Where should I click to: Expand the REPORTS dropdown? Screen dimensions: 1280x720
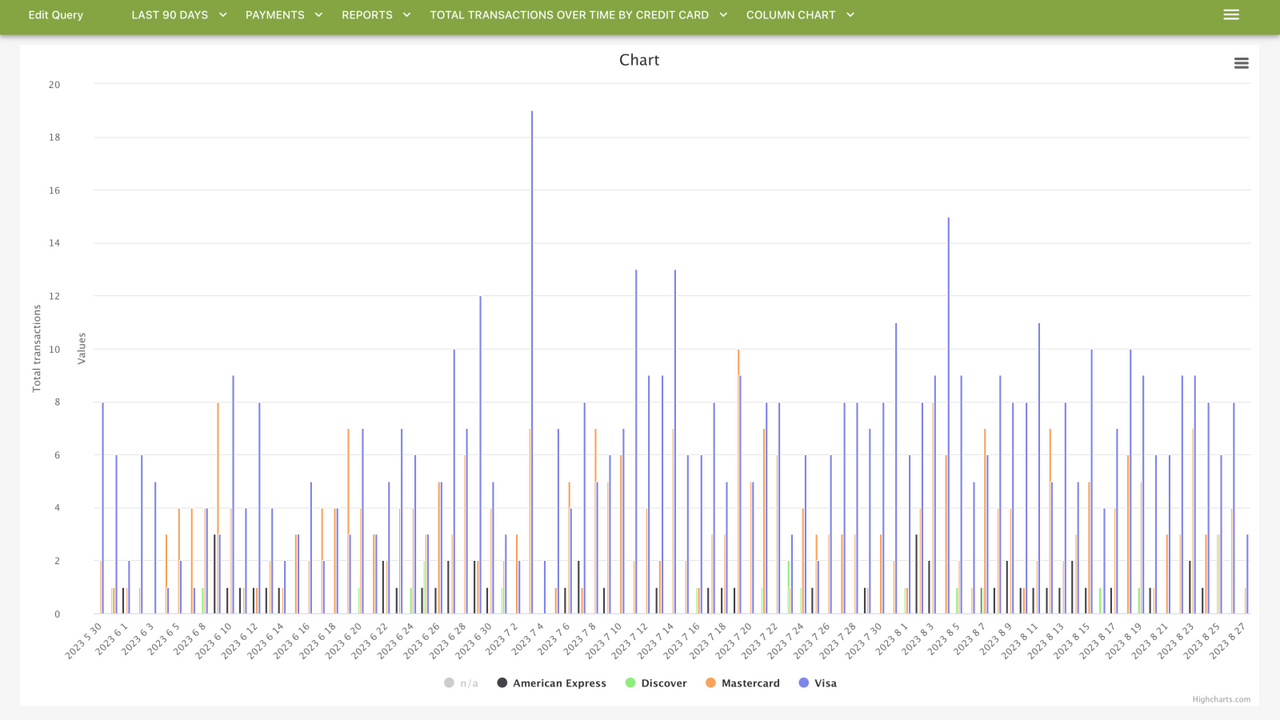(x=376, y=15)
